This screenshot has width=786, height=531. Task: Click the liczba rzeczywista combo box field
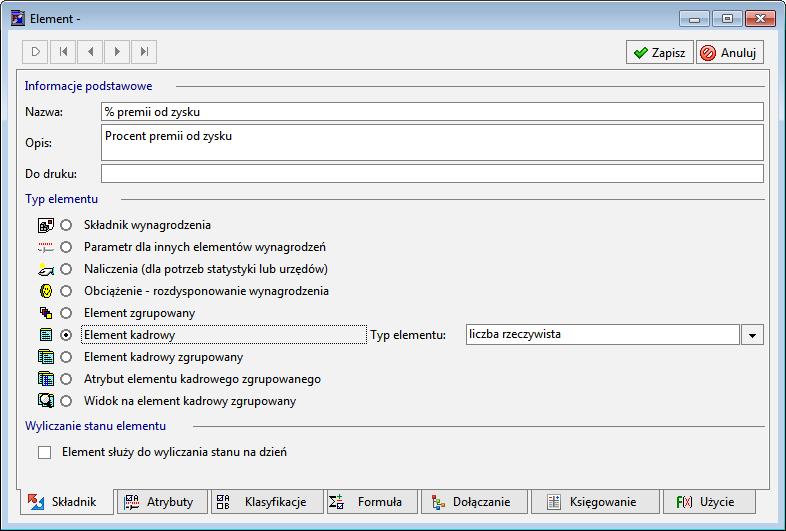point(603,334)
